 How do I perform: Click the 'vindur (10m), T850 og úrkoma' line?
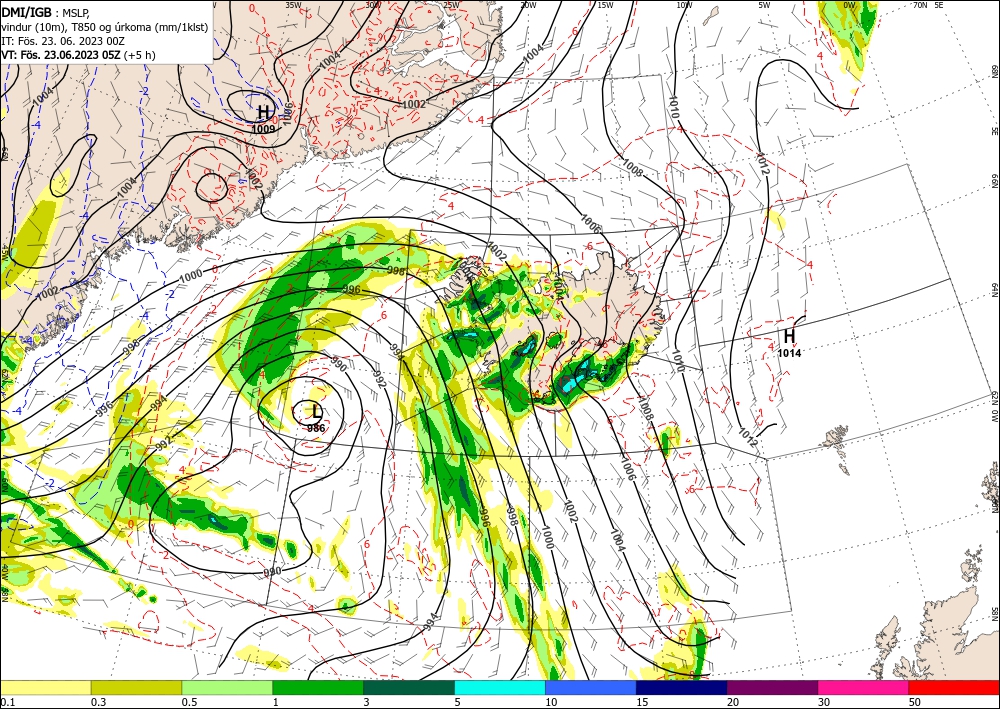click(x=104, y=27)
